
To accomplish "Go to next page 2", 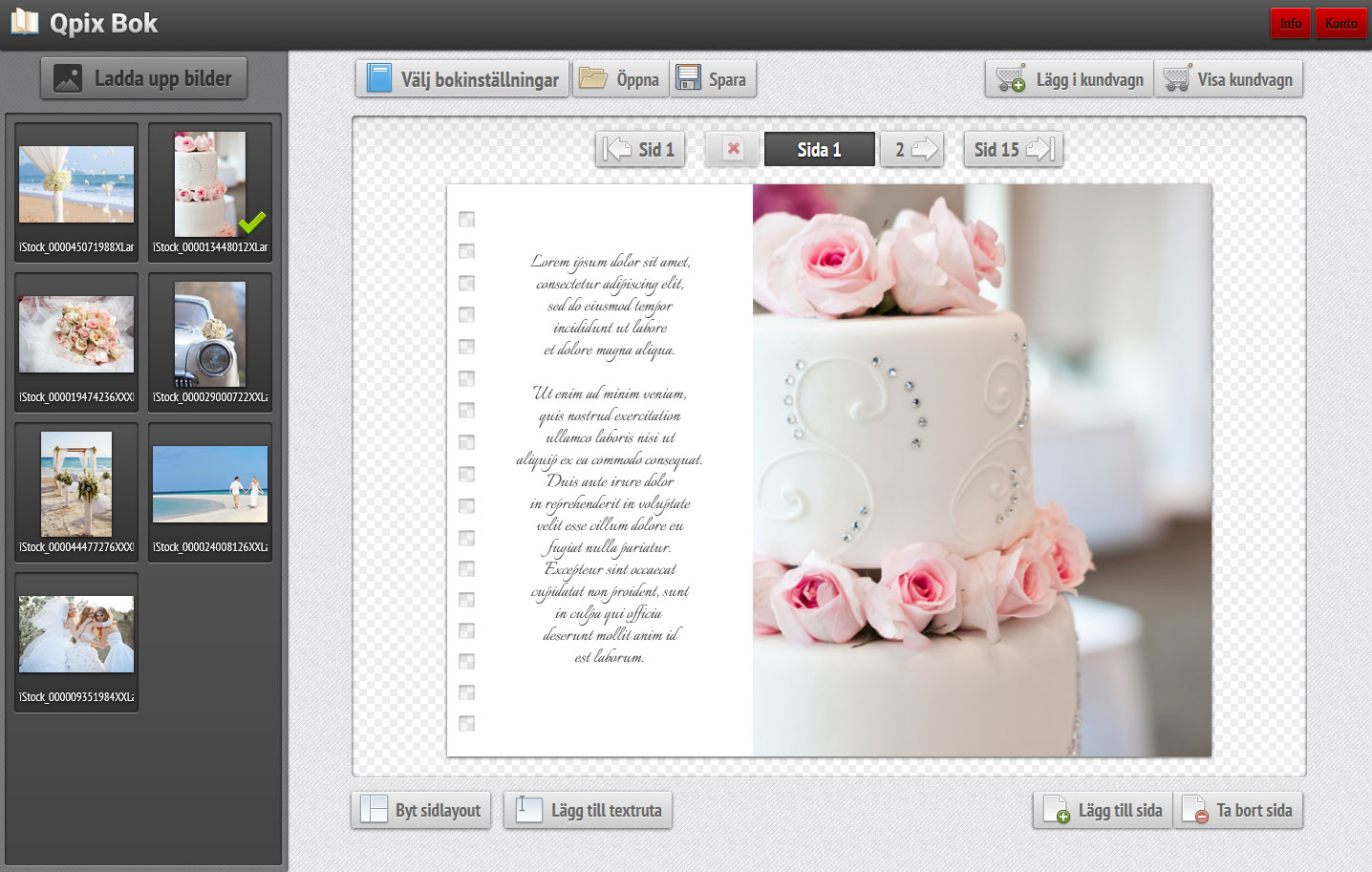I will (912, 149).
